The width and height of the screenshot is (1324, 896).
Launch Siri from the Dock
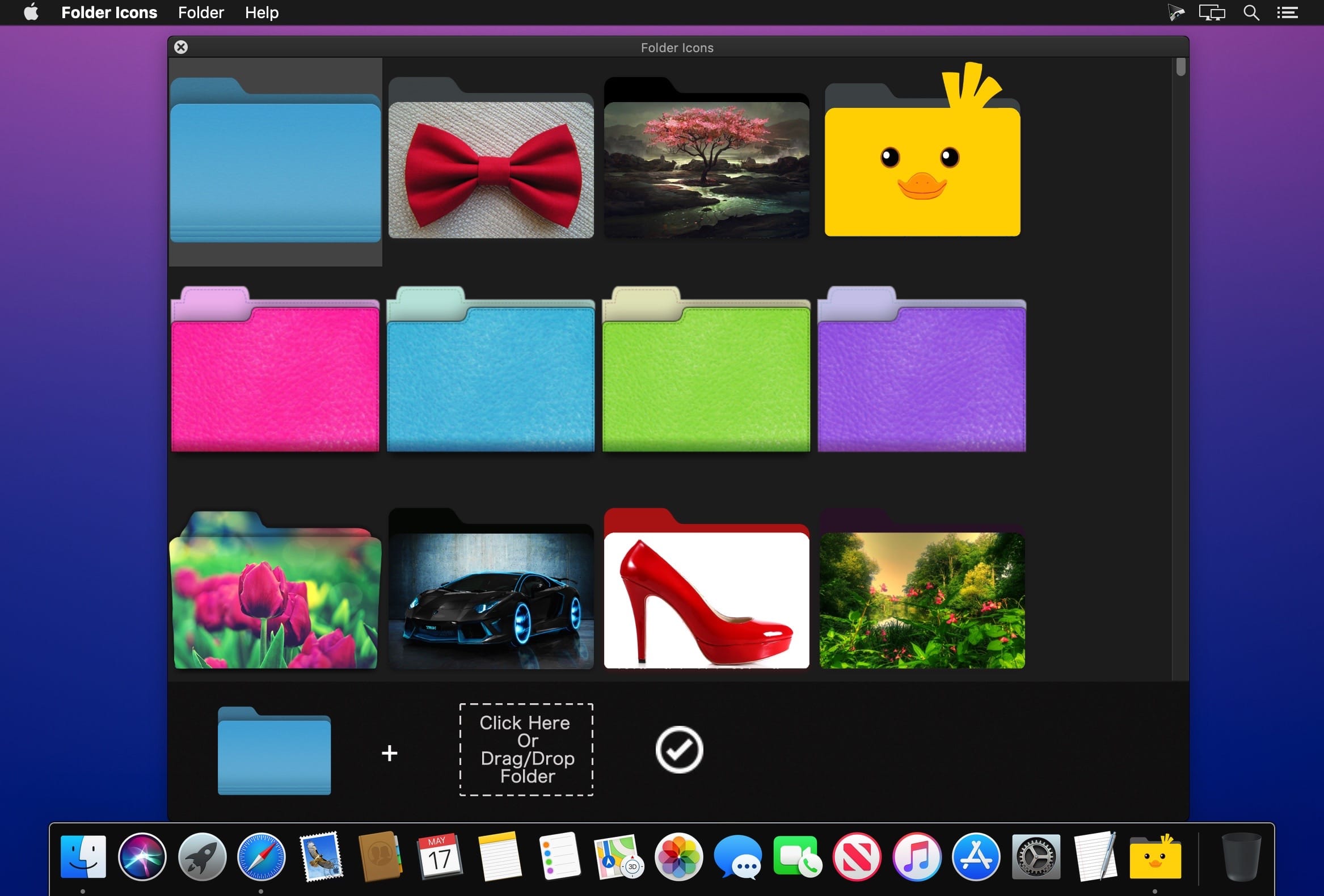coord(142,857)
